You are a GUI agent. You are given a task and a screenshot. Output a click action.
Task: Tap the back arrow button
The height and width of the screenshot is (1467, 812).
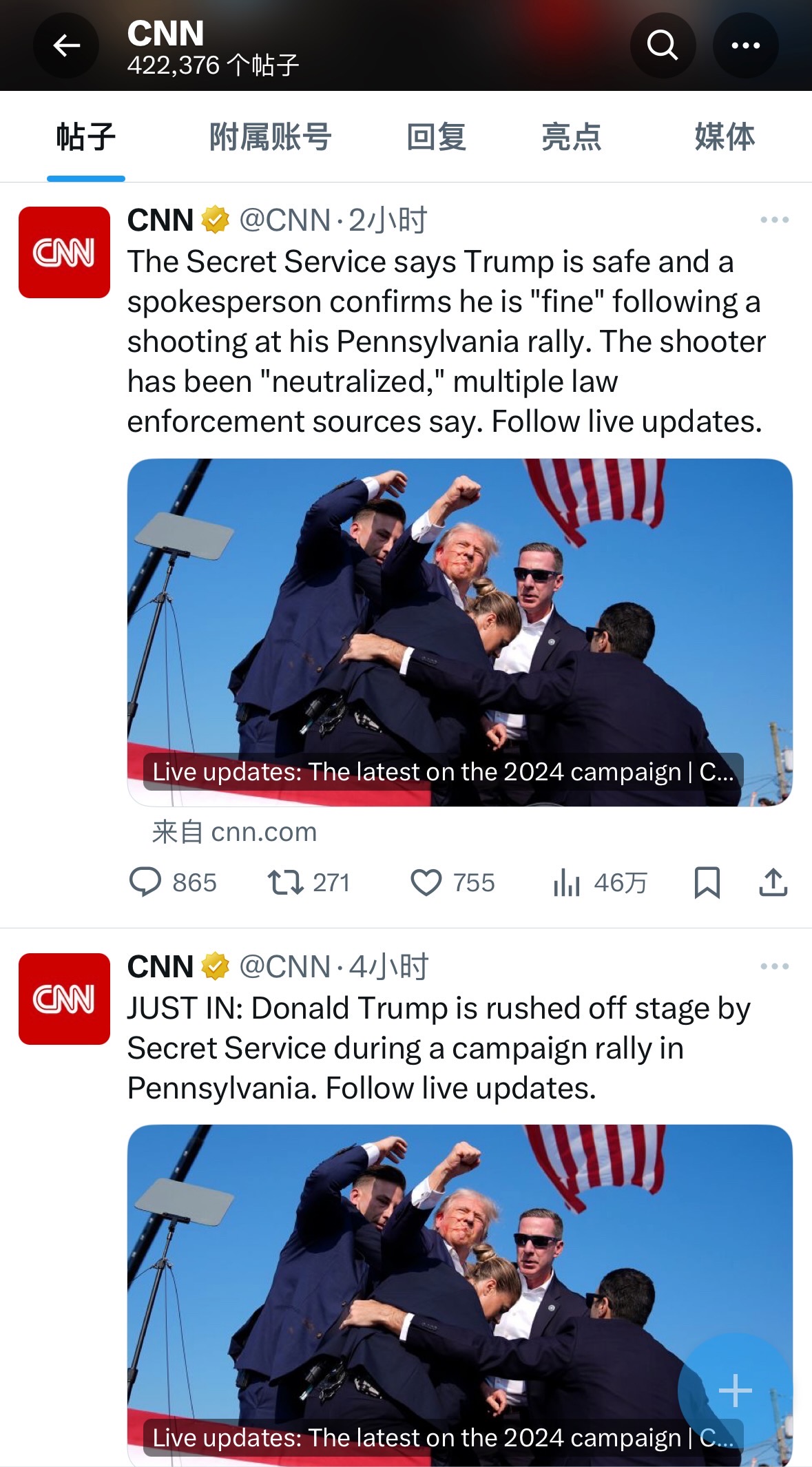click(66, 45)
